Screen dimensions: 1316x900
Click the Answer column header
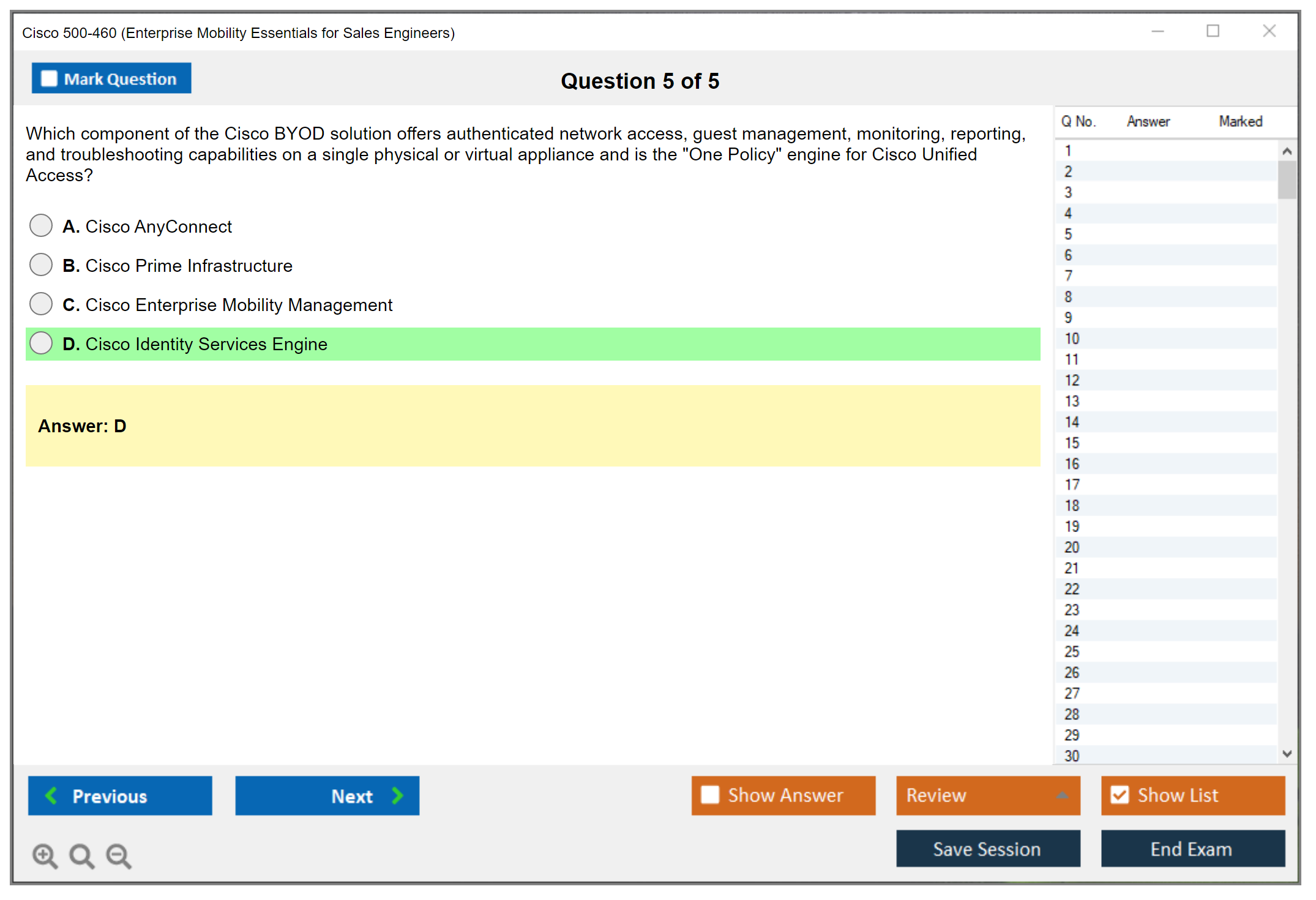[x=1148, y=121]
